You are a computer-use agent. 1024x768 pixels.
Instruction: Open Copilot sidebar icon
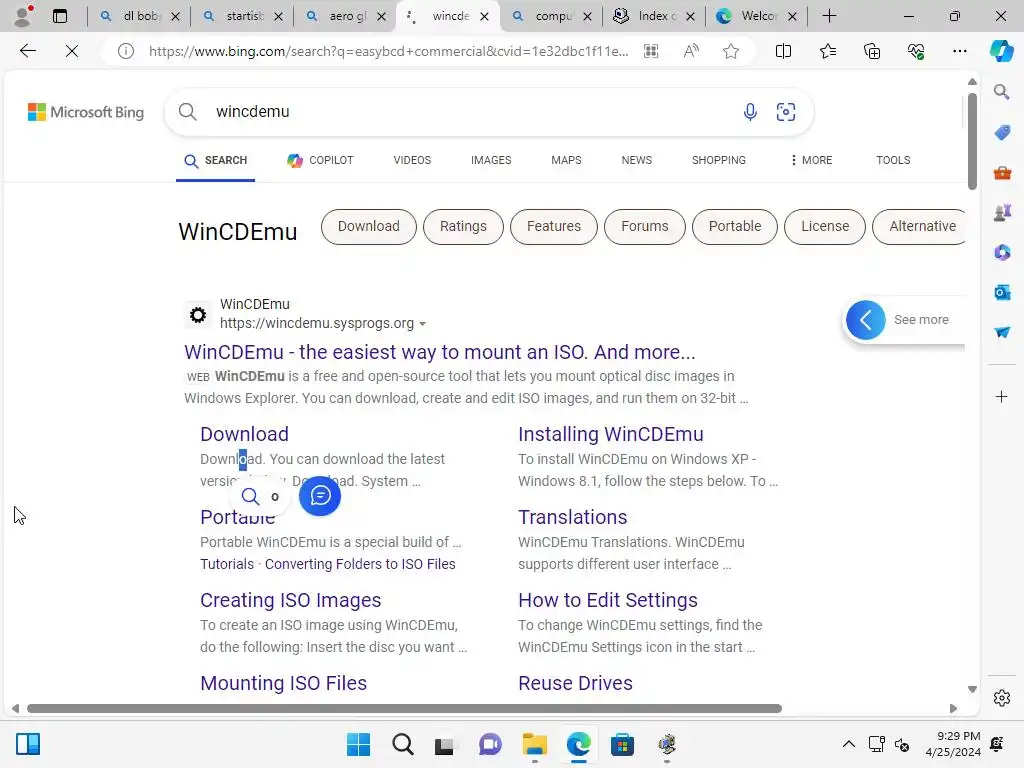(x=1002, y=51)
